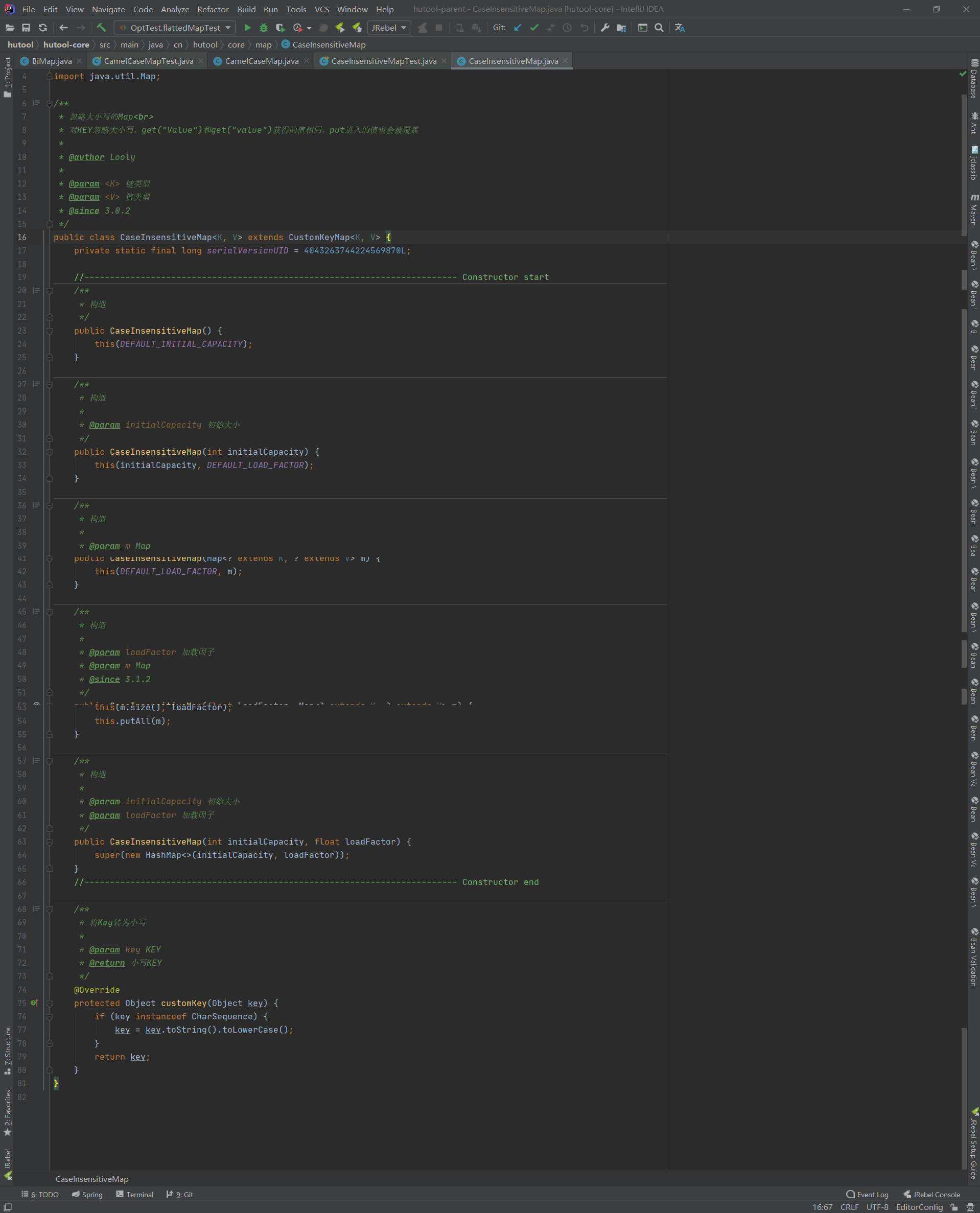
Task: Click the Run Anything toolbar icon
Action: (642, 28)
